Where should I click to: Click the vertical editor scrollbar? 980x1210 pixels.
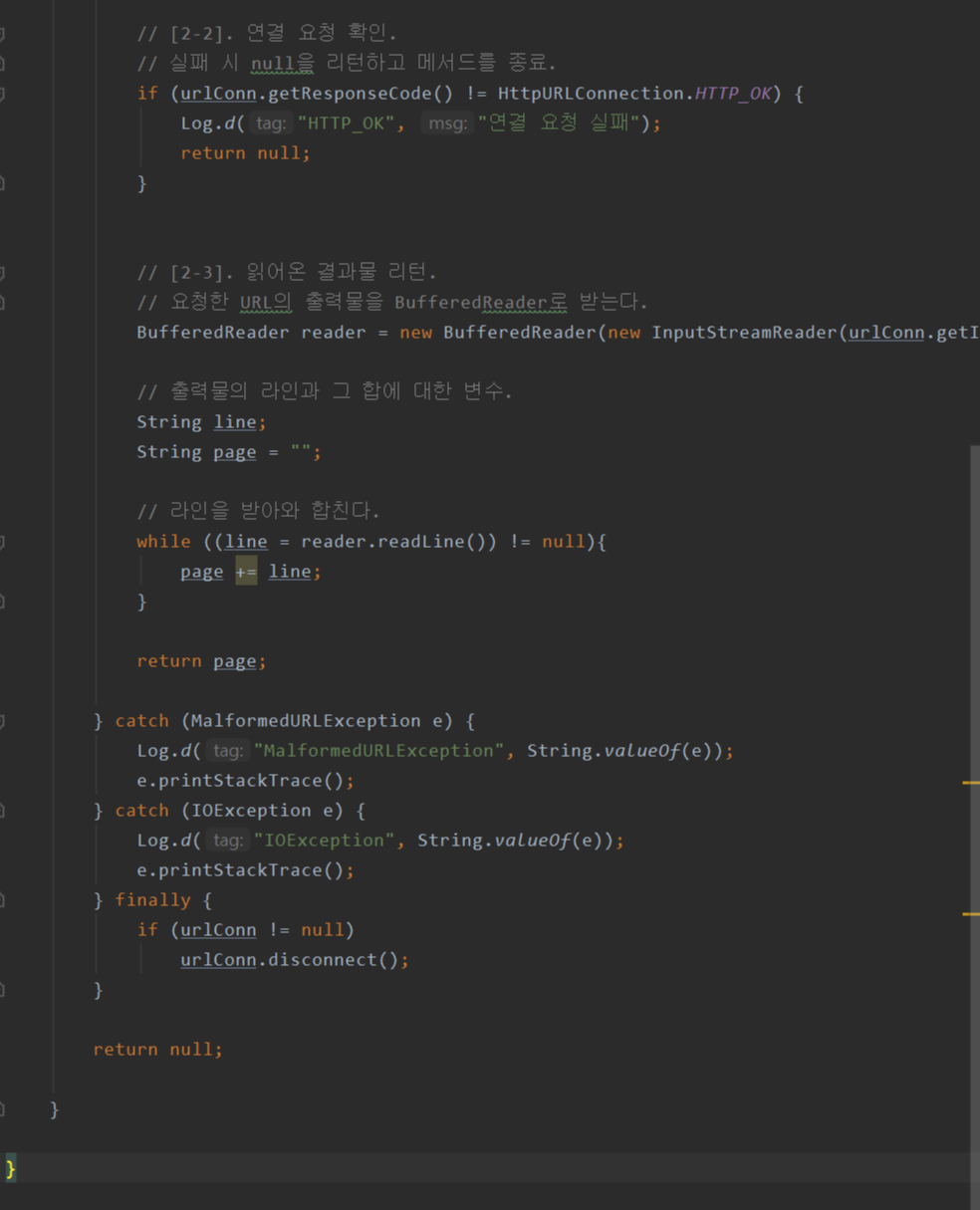pos(975,827)
